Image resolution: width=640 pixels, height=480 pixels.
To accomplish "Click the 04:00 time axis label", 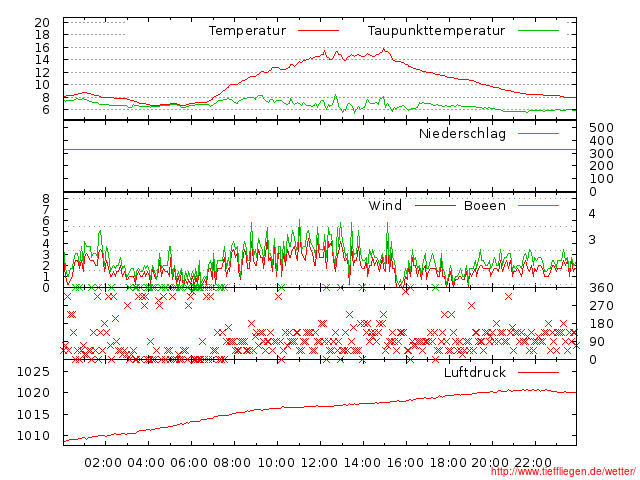I will [x=146, y=463].
